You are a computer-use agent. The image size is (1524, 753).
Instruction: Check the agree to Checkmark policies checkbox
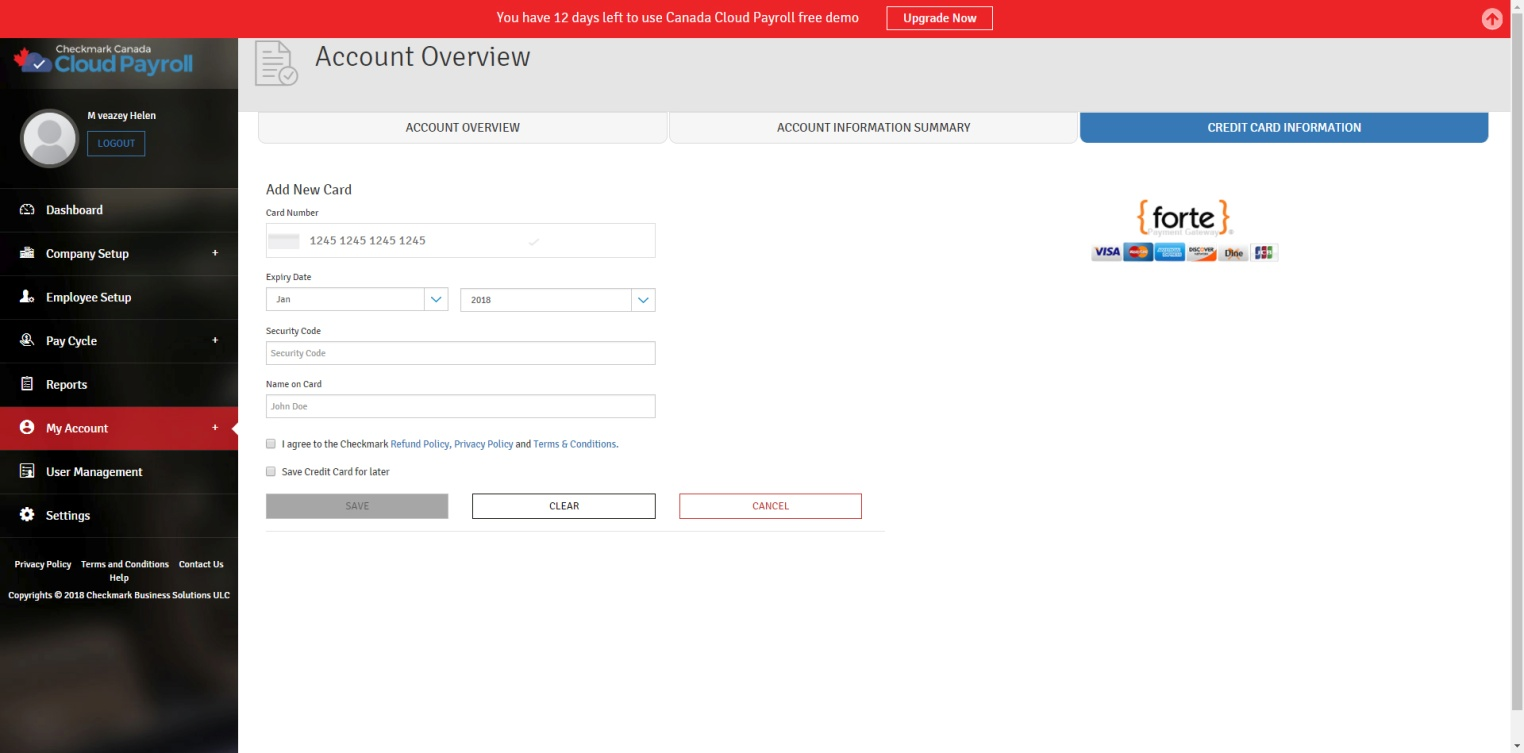271,444
